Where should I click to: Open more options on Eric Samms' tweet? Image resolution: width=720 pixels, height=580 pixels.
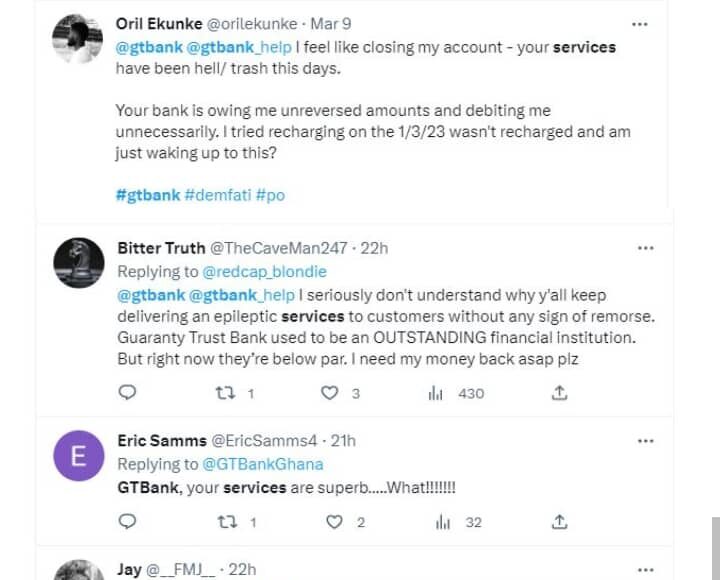tap(645, 440)
